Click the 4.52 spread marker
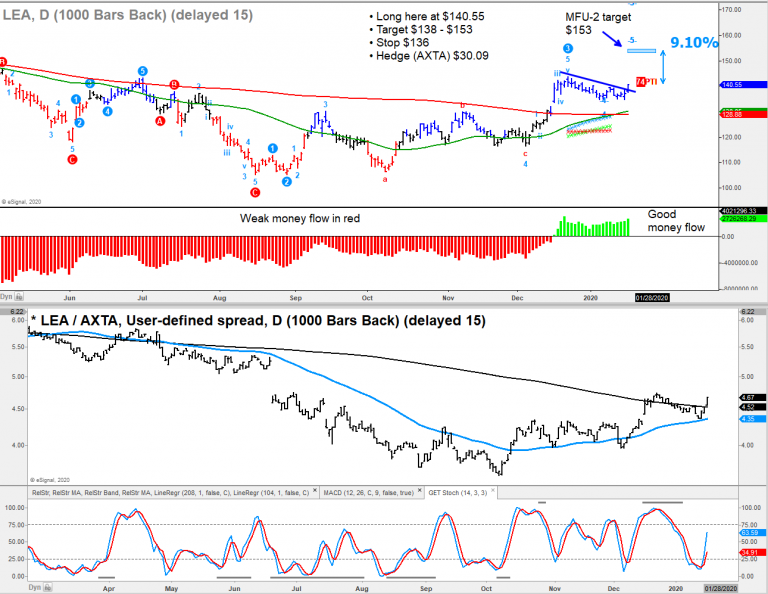 pyautogui.click(x=753, y=407)
